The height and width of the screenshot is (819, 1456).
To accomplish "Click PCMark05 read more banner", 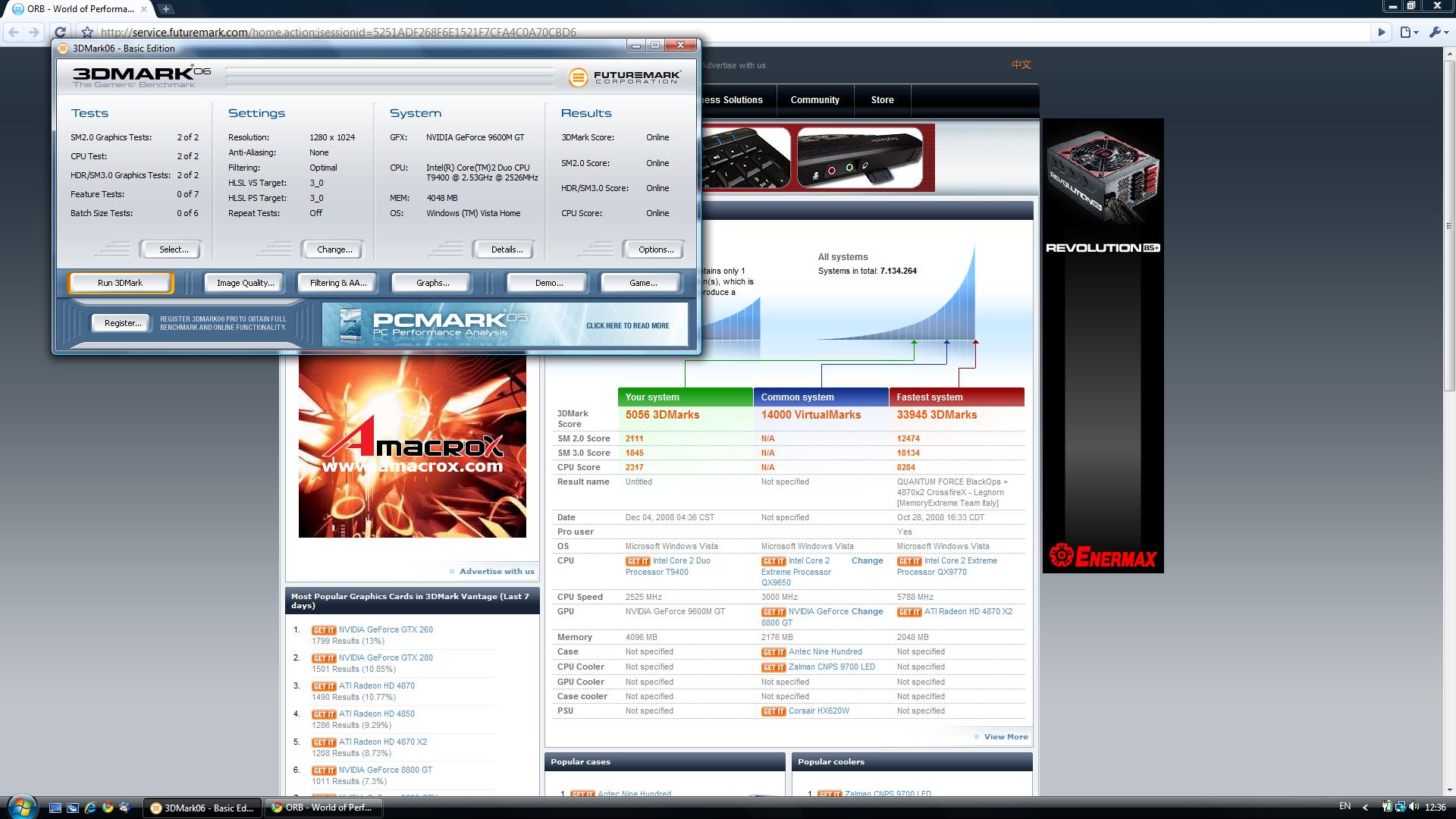I will [x=505, y=325].
